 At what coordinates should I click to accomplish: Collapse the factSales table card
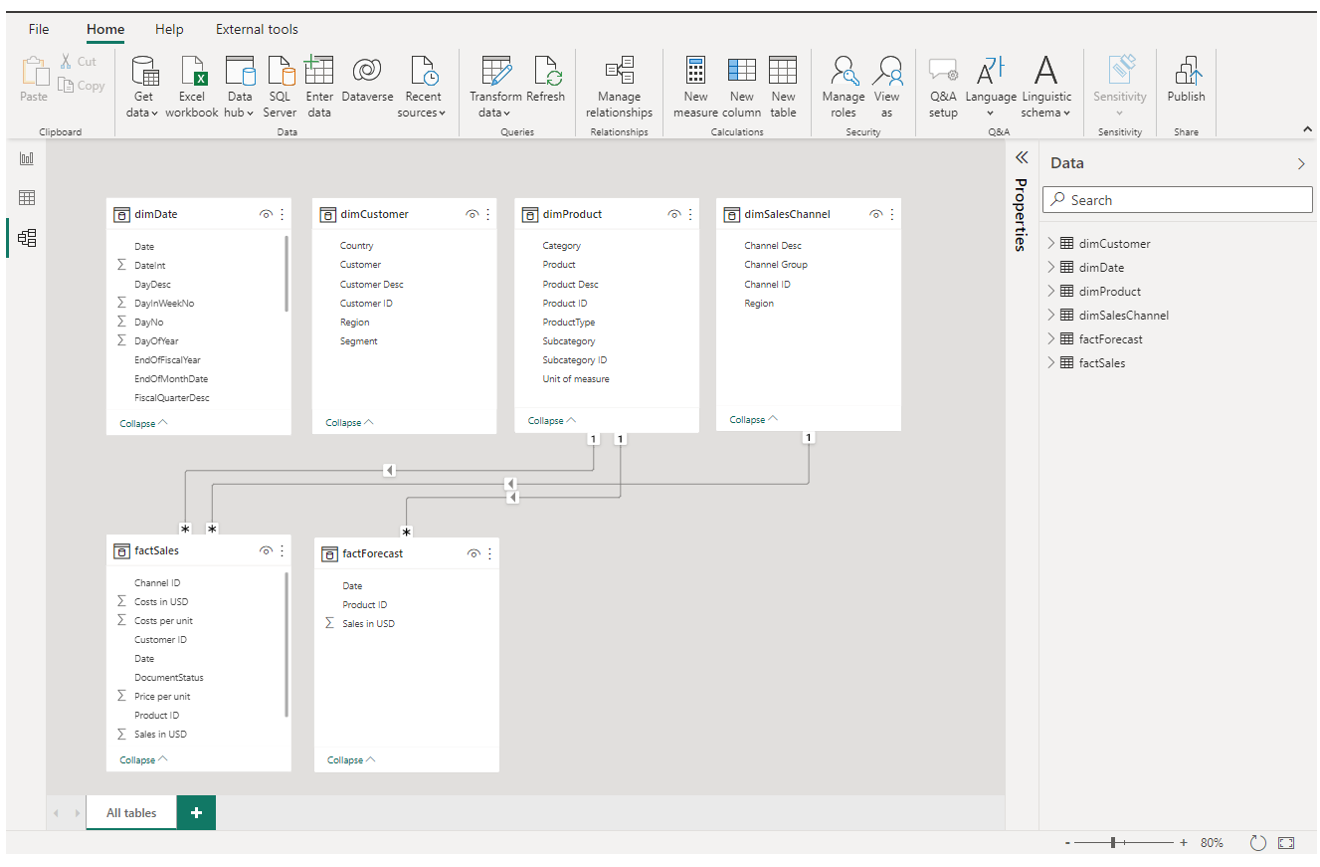coord(144,759)
